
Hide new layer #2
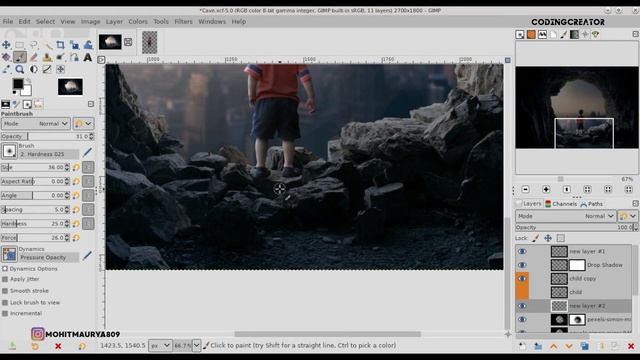click(522, 306)
